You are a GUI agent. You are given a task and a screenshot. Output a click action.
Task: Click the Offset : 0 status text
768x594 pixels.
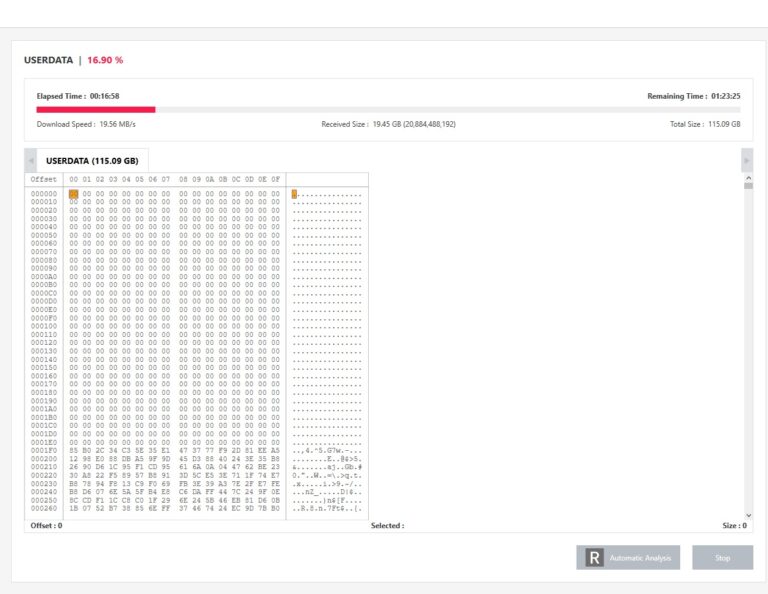pyautogui.click(x=46, y=525)
